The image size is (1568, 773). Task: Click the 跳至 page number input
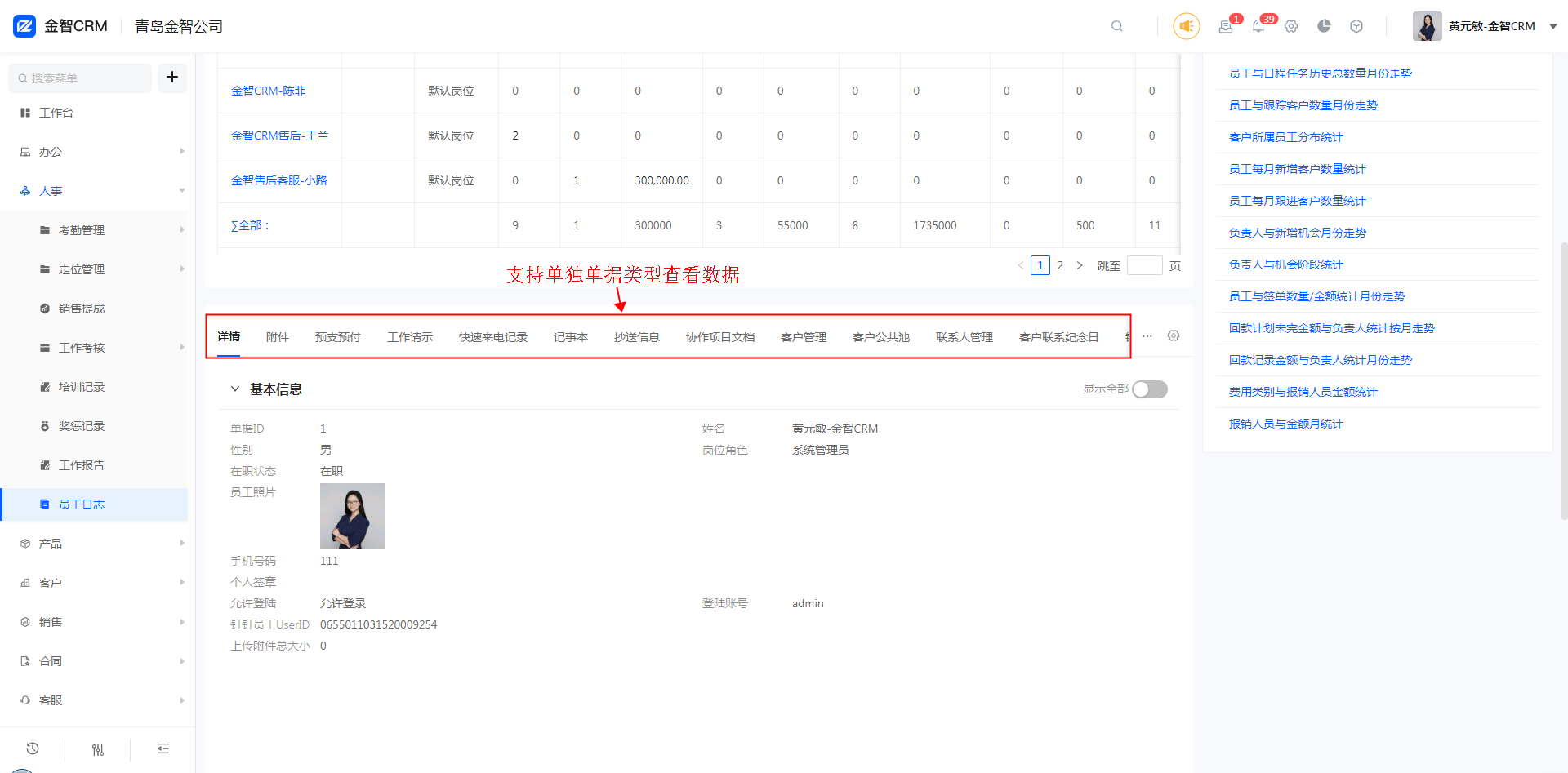pyautogui.click(x=1145, y=265)
